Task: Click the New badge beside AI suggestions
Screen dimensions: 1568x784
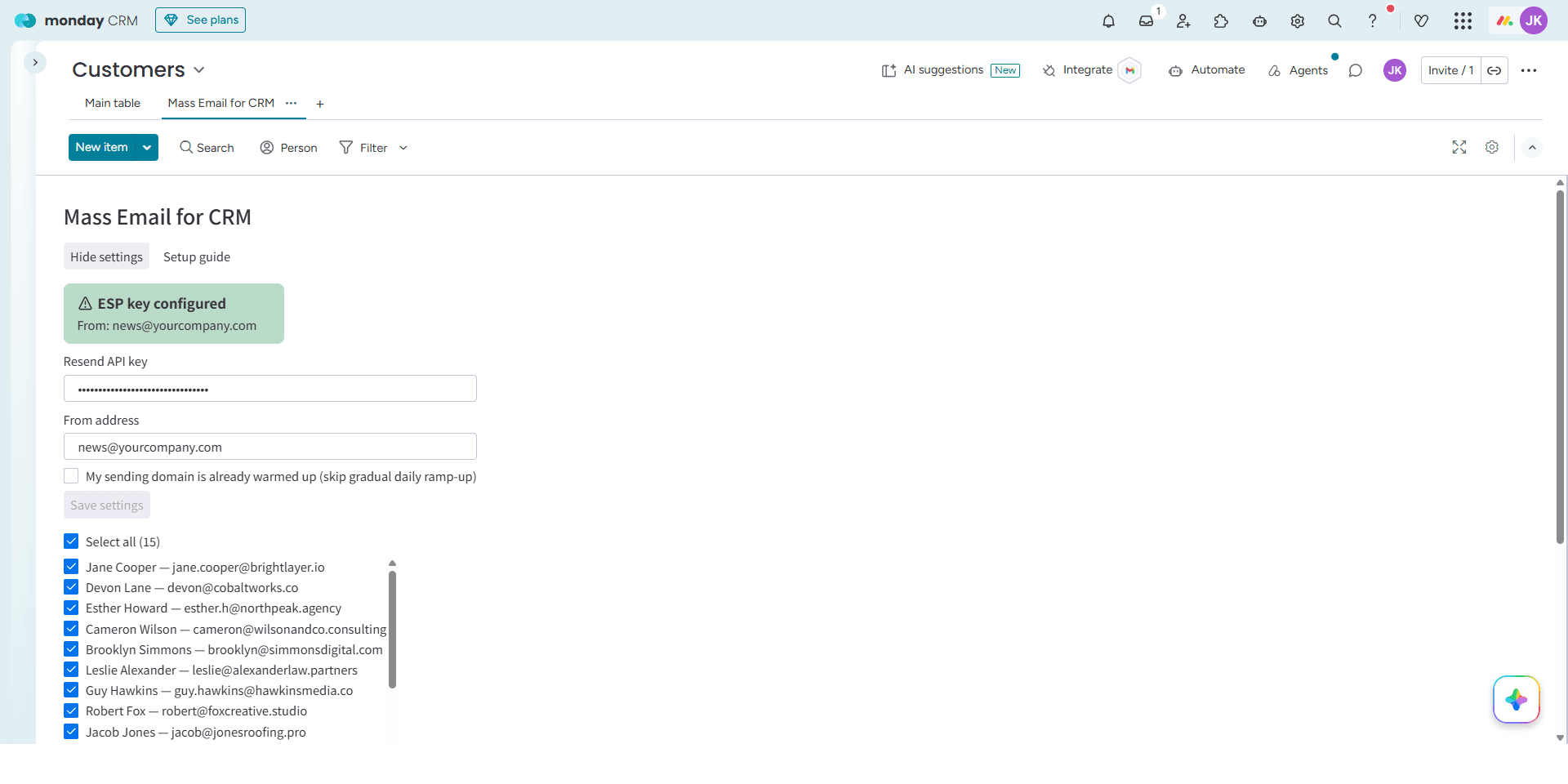Action: coord(1005,70)
